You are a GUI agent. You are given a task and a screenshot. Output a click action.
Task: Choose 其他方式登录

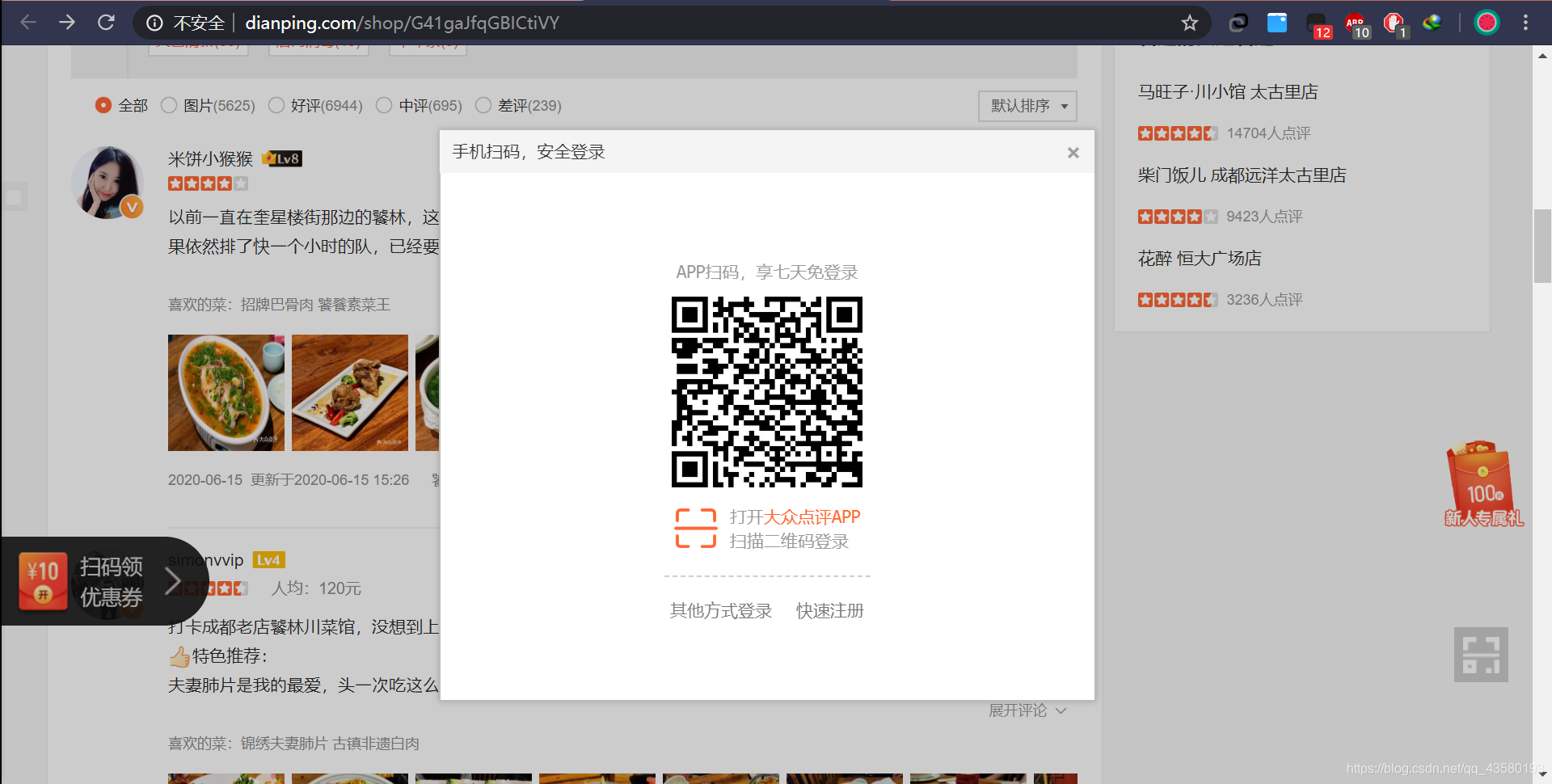point(721,611)
